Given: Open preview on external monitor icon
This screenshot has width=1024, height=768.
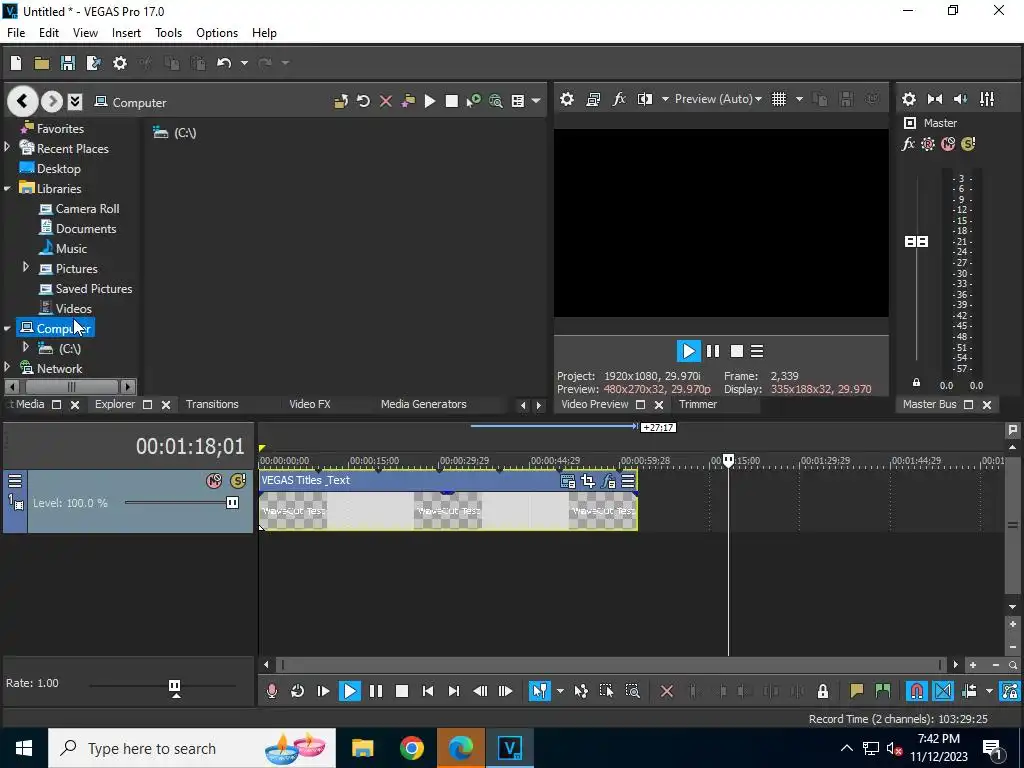Looking at the screenshot, I should 593,99.
